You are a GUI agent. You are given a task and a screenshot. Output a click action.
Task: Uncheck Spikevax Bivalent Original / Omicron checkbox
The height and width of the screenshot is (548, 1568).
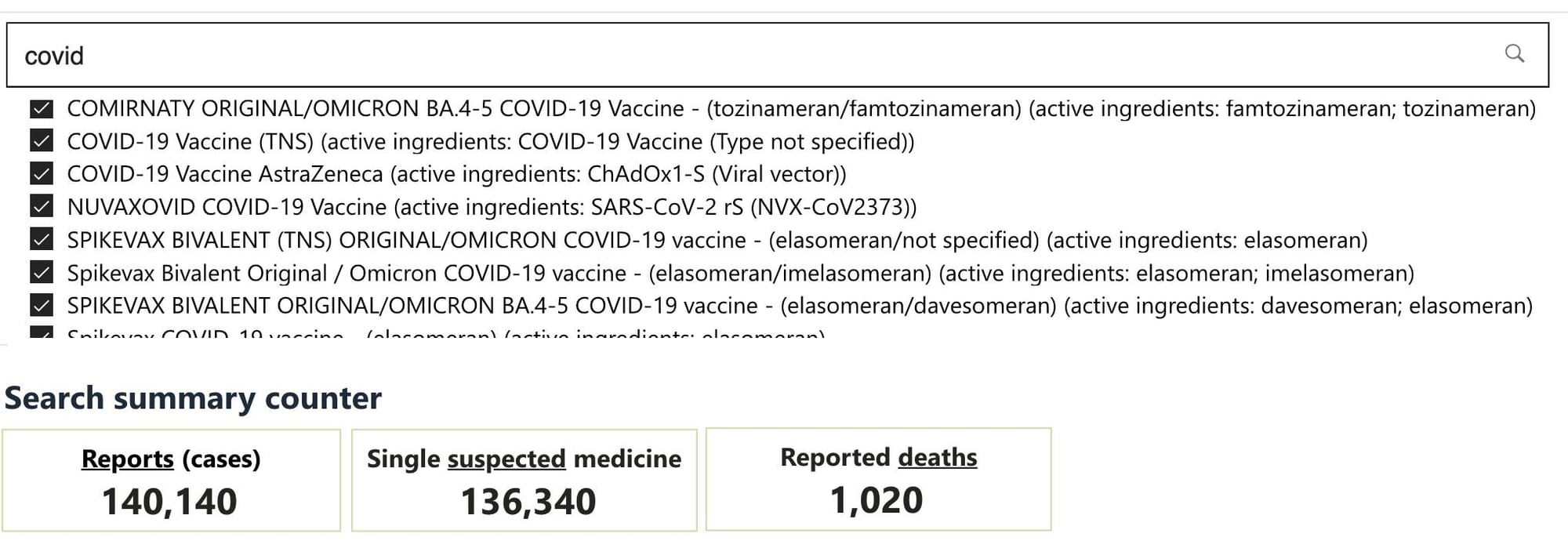42,272
